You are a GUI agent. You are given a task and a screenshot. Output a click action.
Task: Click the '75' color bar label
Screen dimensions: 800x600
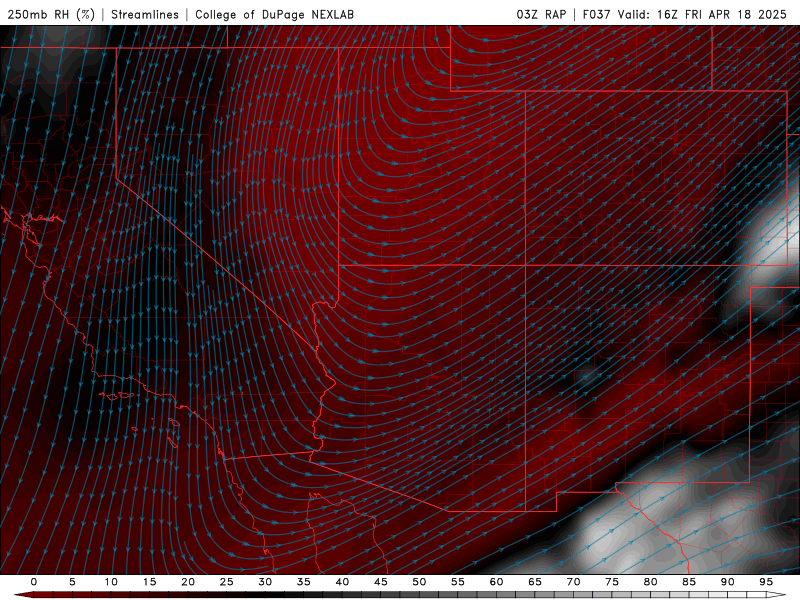coord(612,582)
